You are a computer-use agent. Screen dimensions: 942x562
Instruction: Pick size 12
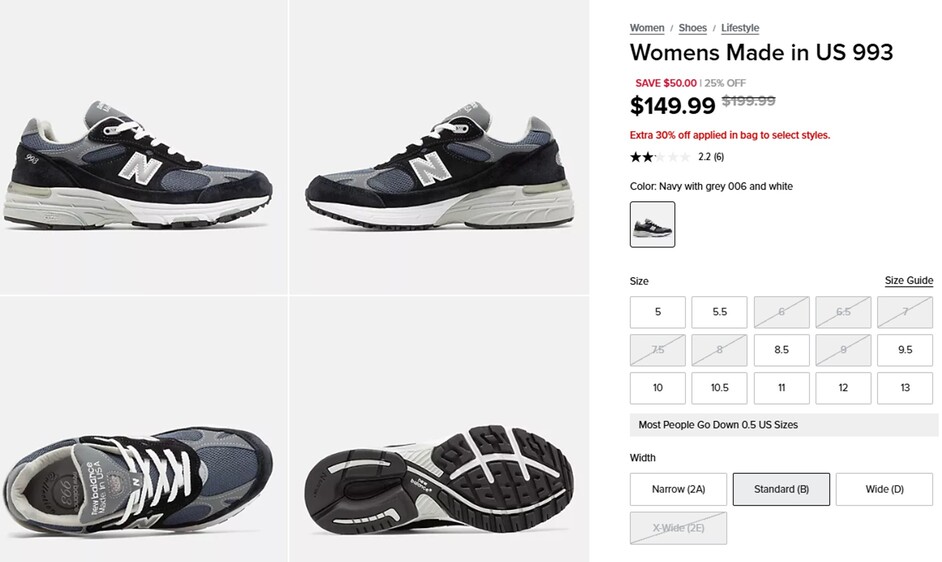click(843, 388)
